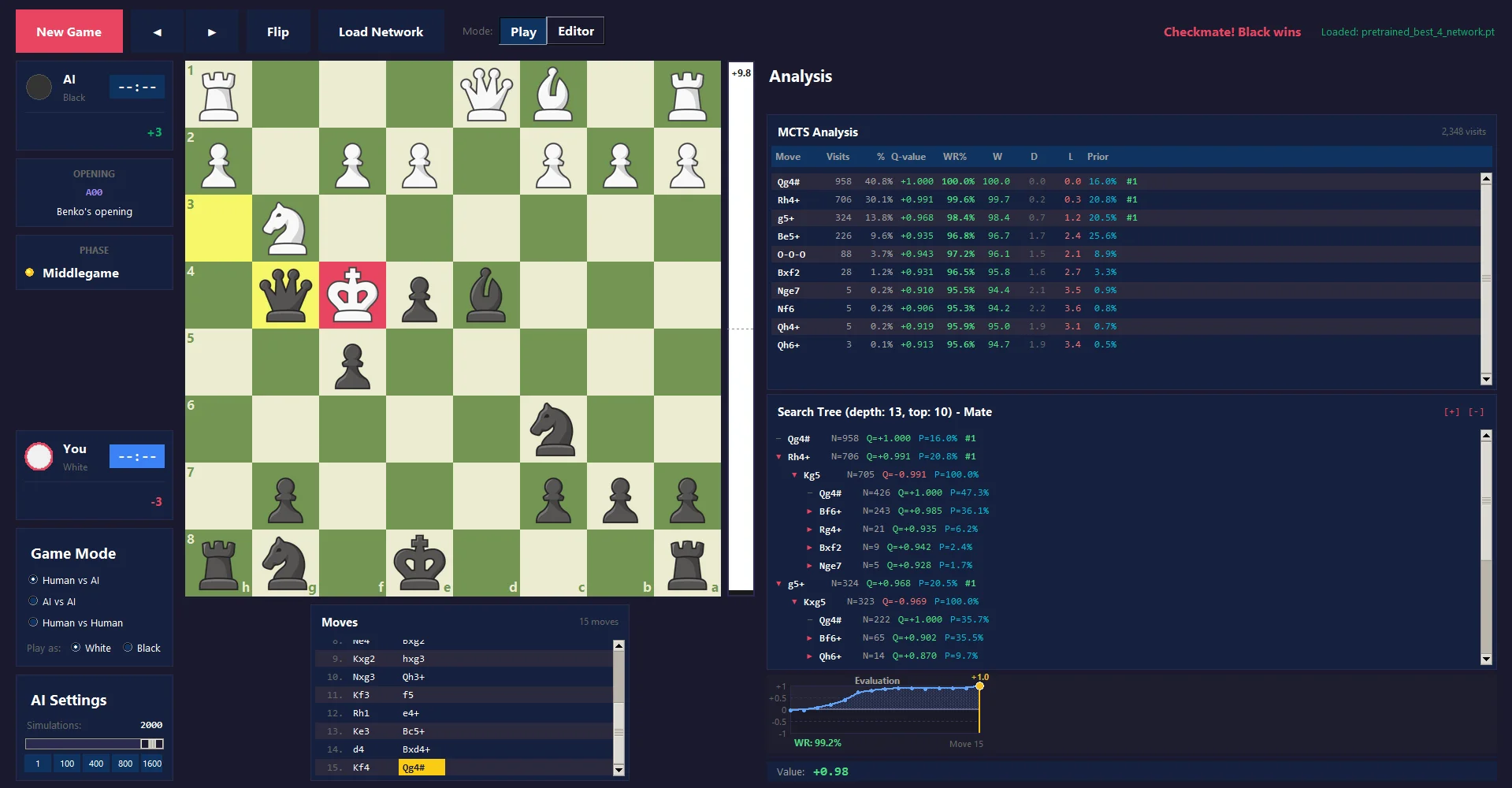The width and height of the screenshot is (1512, 788).
Task: Select the Play mode tab
Action: (522, 32)
